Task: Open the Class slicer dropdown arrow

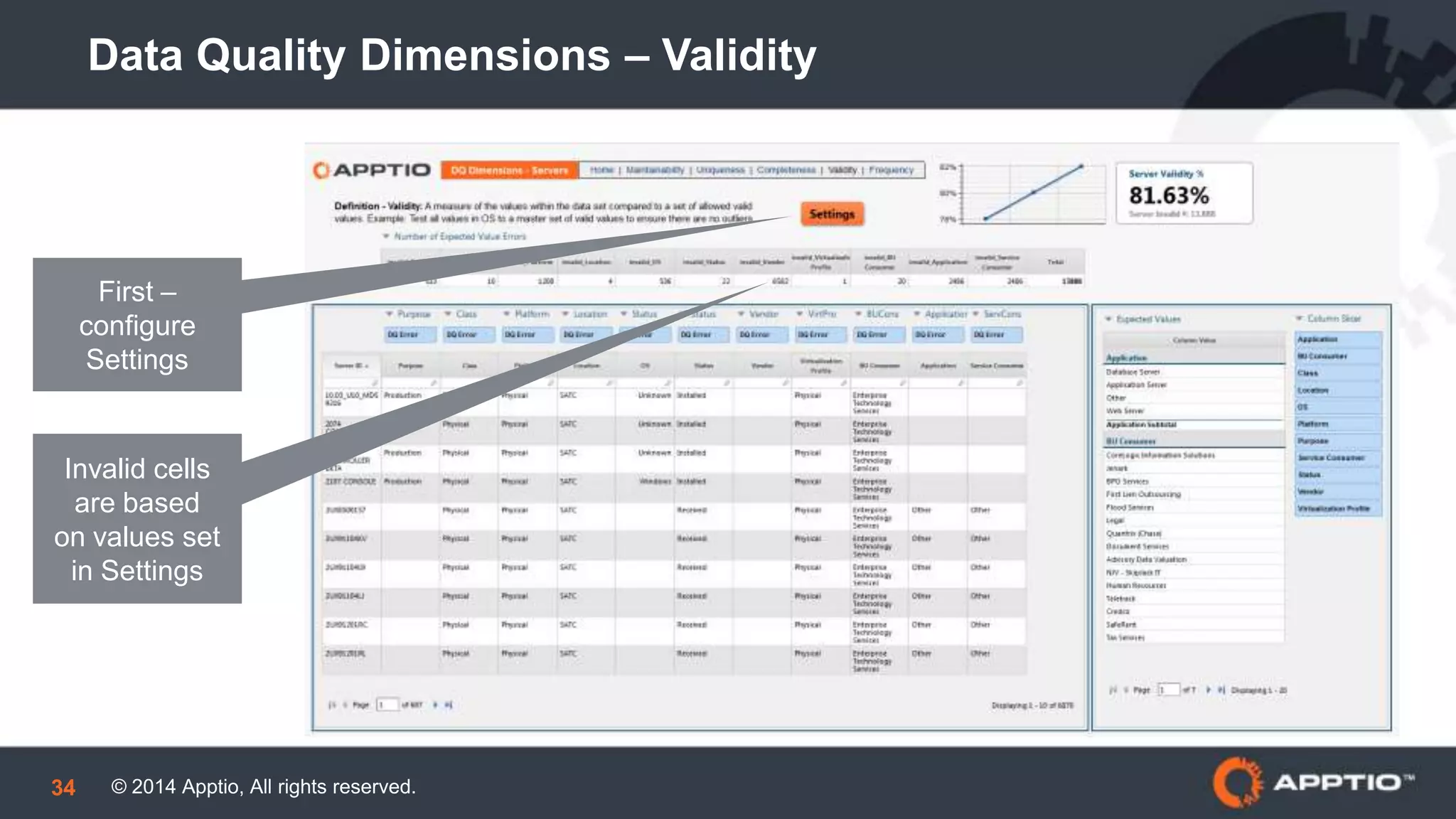Action: (449, 314)
